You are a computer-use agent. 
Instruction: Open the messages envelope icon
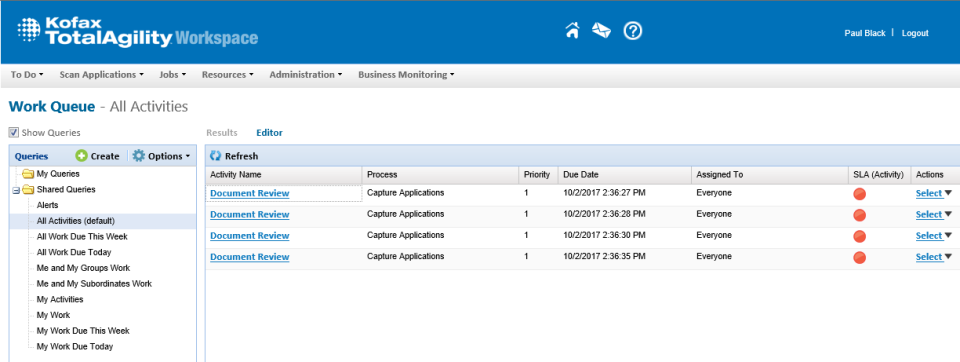click(601, 31)
